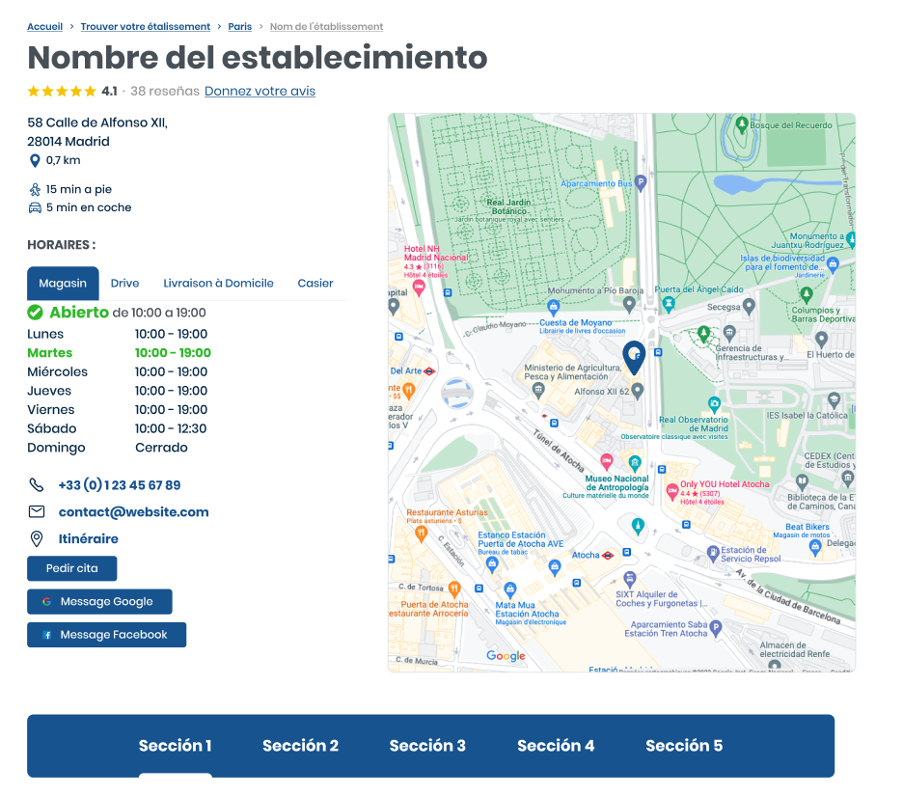
Task: Select the Columpios y Barras Deportivas marker
Action: click(807, 296)
